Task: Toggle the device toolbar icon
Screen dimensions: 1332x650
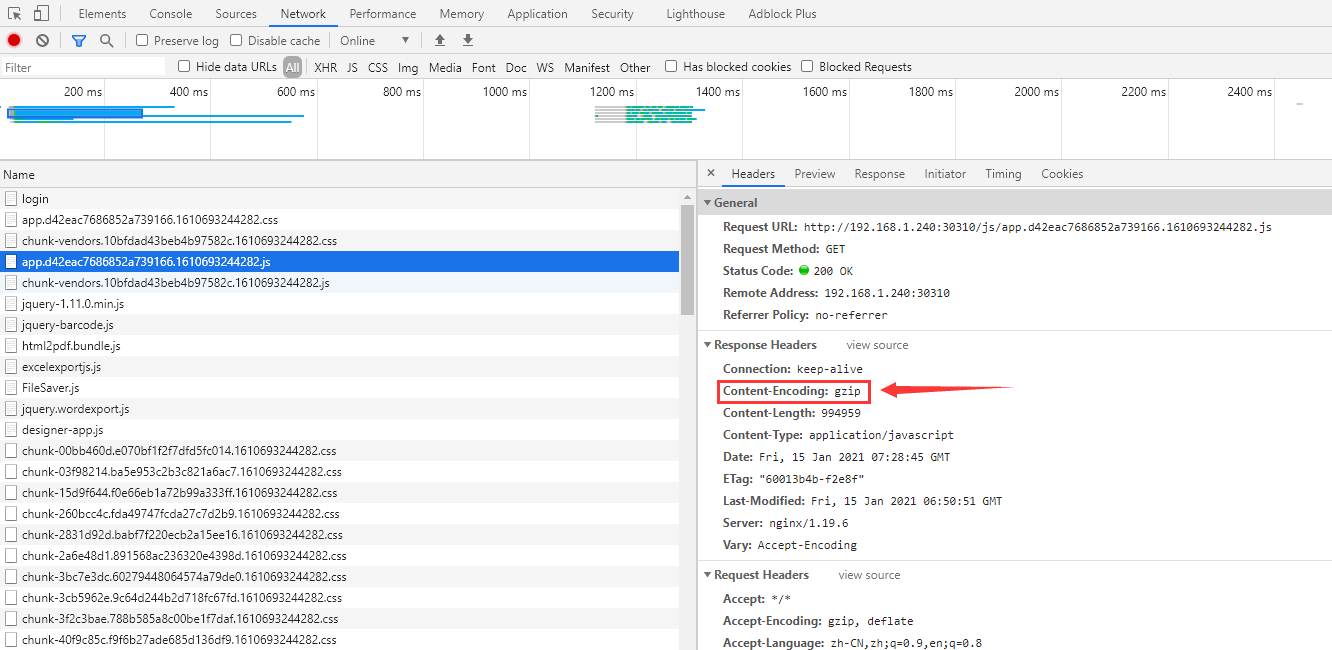Action: (x=41, y=14)
